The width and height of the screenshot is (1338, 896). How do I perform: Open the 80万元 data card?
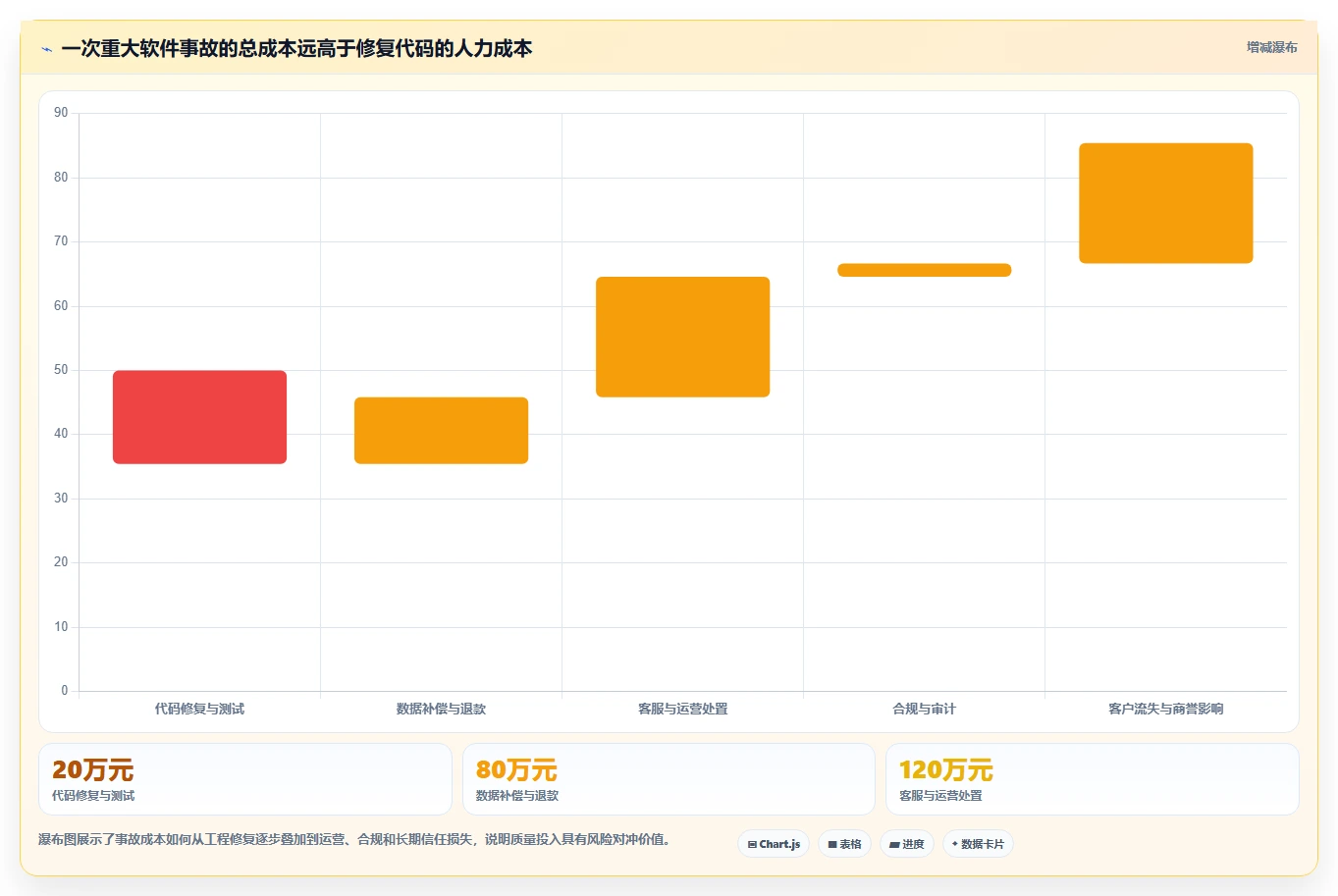(x=669, y=779)
